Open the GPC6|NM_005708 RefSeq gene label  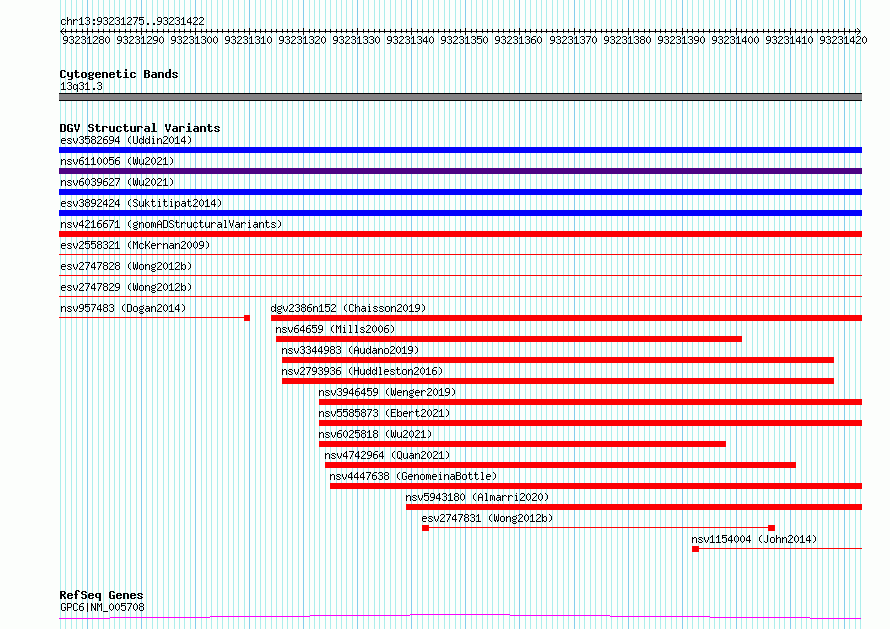pos(102,607)
